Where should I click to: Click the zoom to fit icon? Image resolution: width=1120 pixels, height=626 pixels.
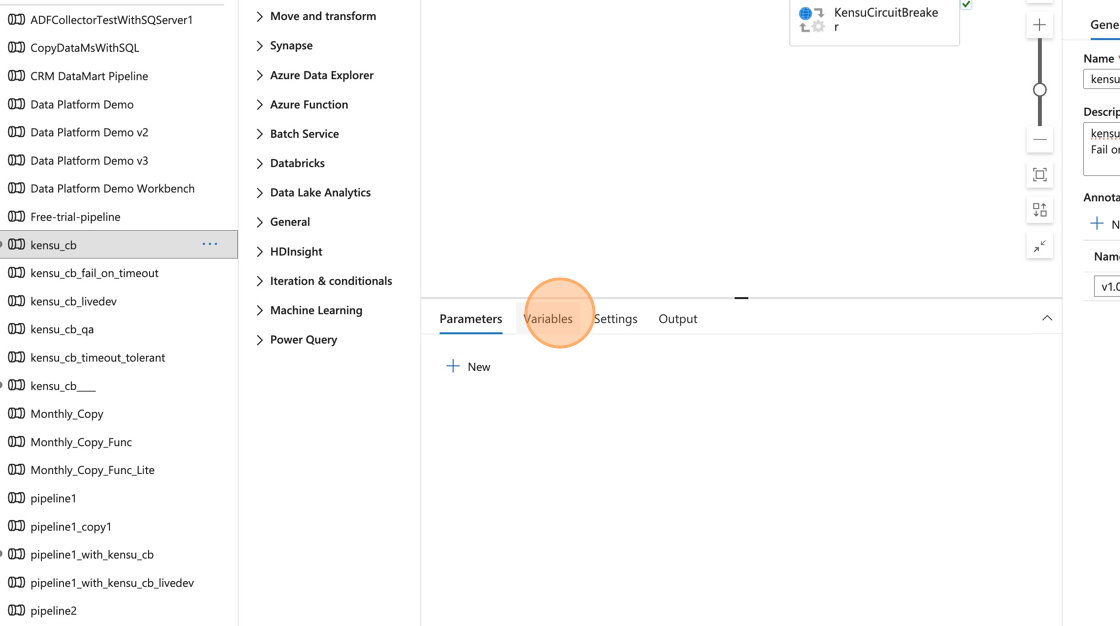(x=1039, y=175)
